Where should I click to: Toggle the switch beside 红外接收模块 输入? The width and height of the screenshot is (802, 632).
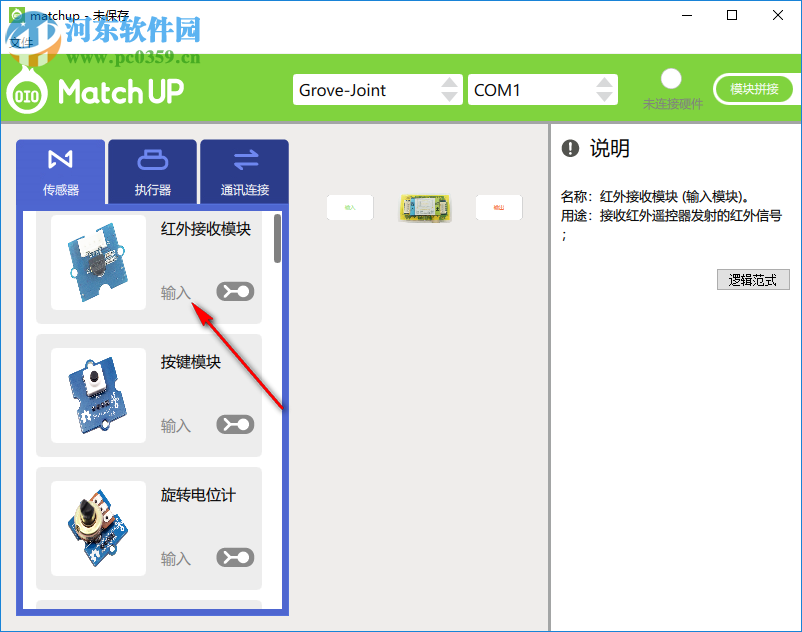[234, 291]
